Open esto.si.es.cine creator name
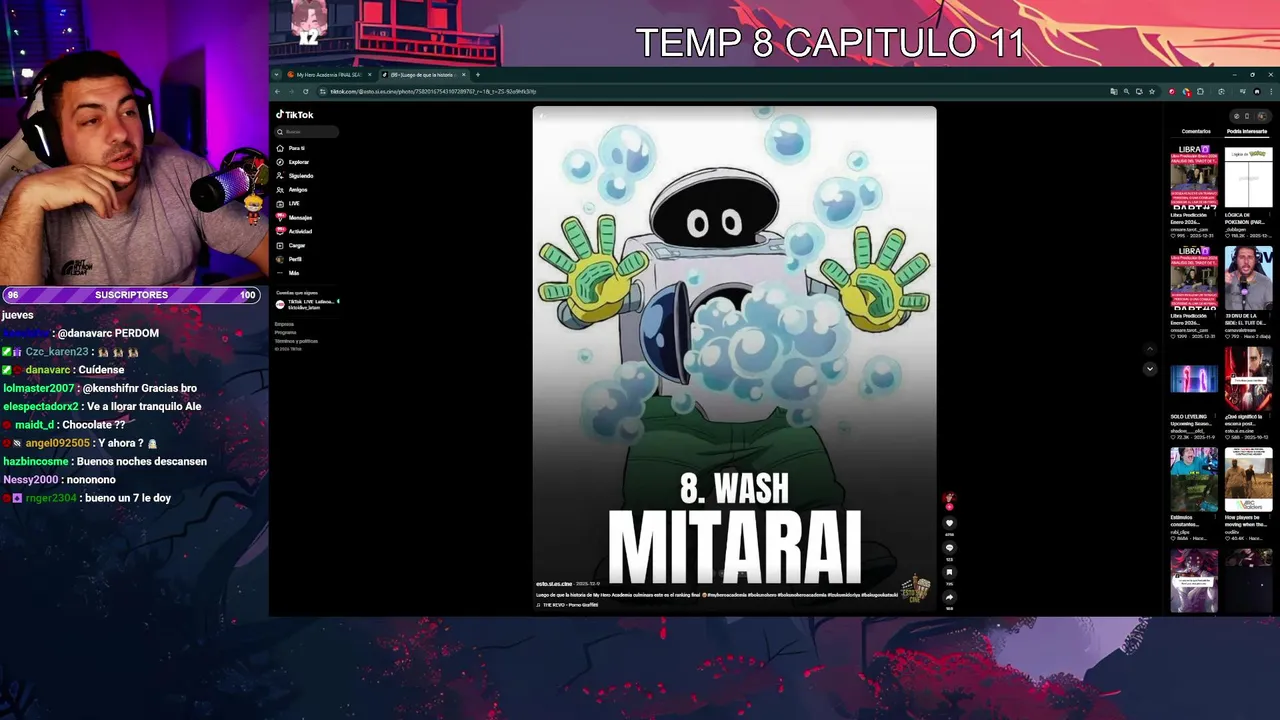1280x720 pixels. point(554,583)
